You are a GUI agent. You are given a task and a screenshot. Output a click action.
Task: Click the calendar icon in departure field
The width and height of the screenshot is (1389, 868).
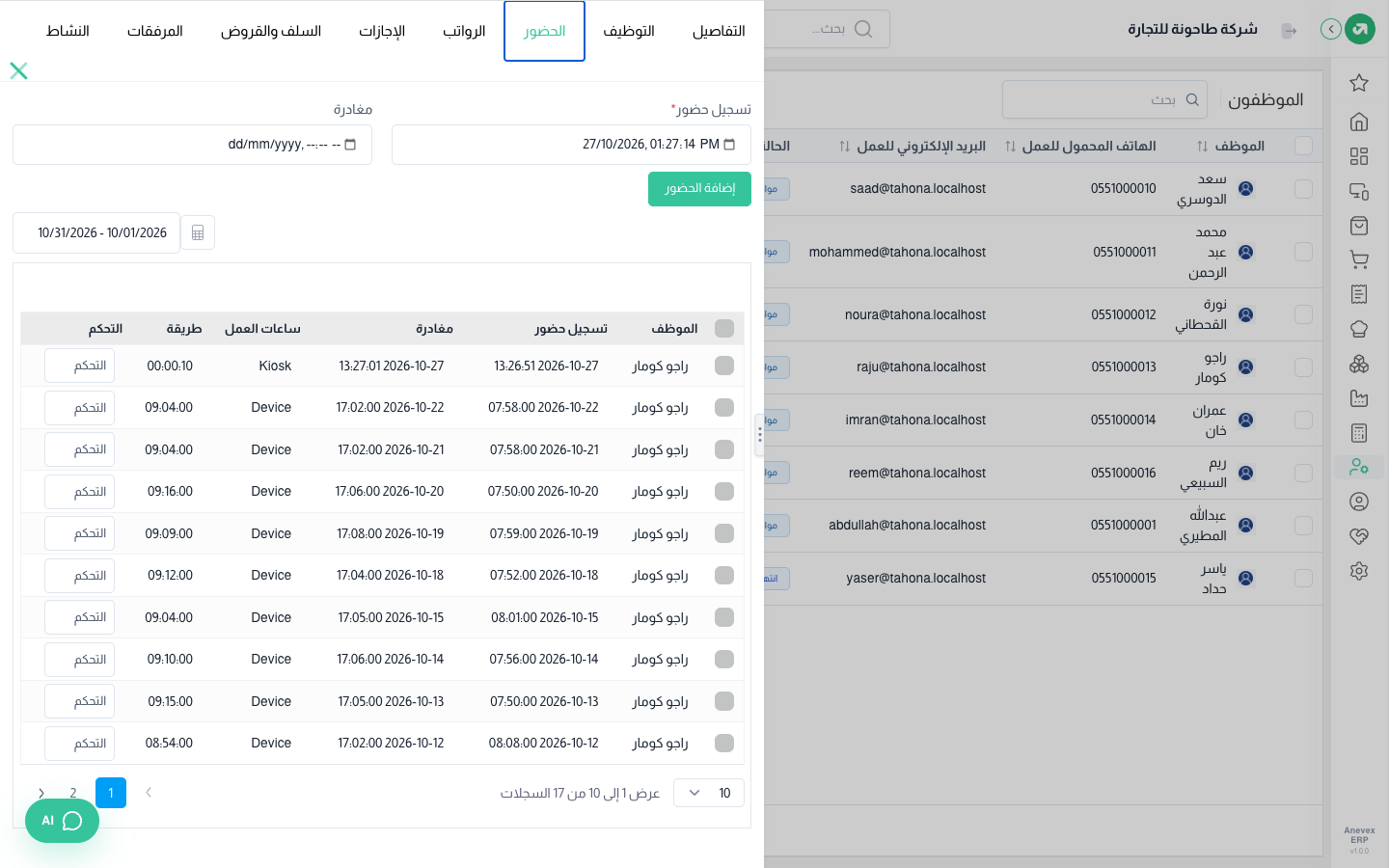click(350, 145)
